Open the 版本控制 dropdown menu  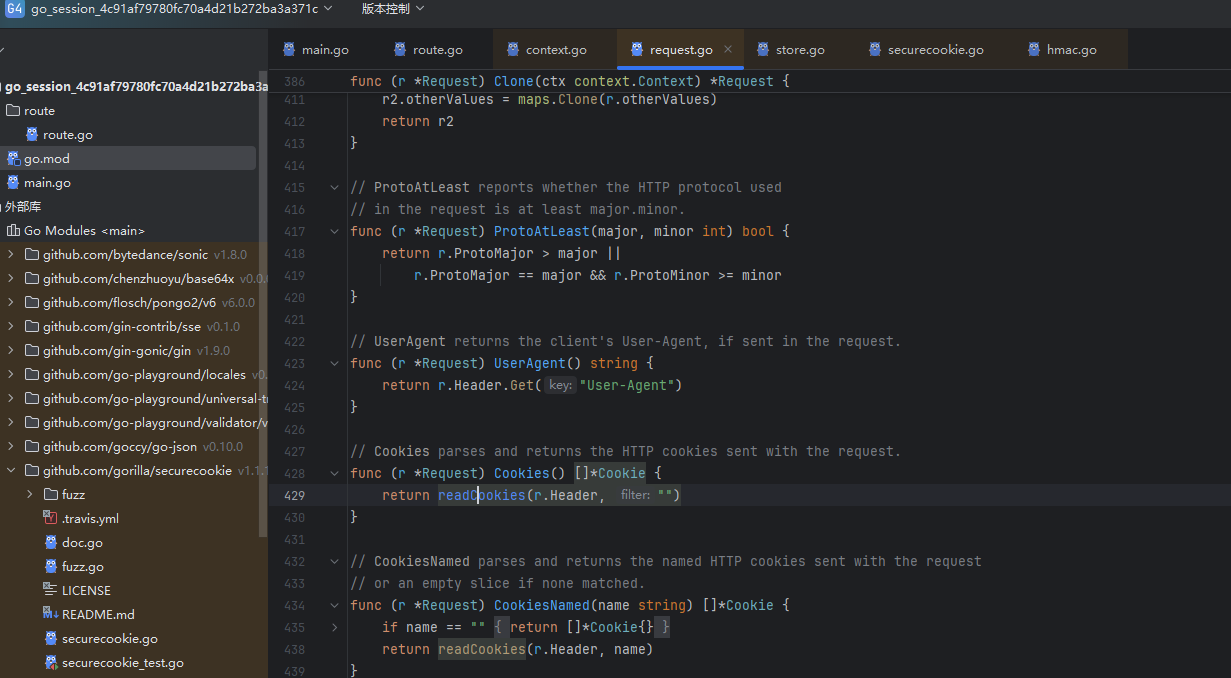tap(392, 9)
